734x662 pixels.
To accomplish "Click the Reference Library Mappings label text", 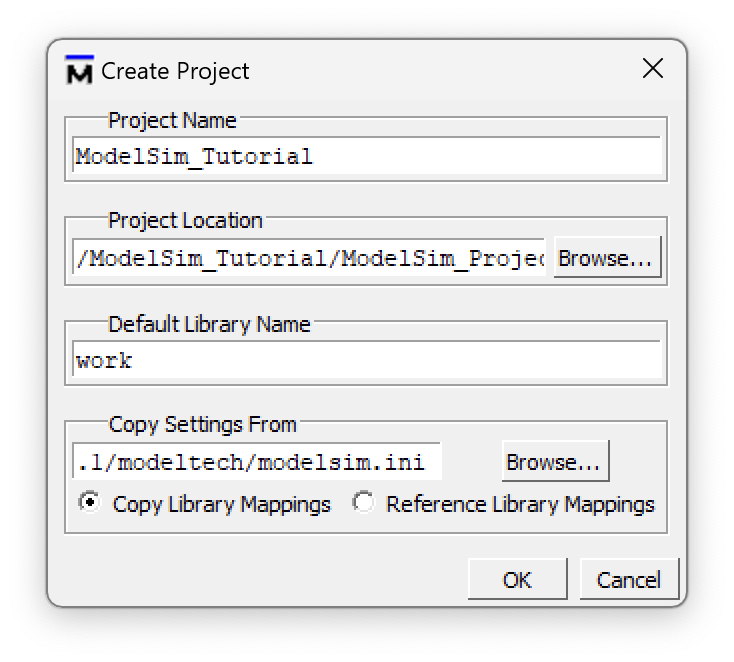I will pos(520,505).
